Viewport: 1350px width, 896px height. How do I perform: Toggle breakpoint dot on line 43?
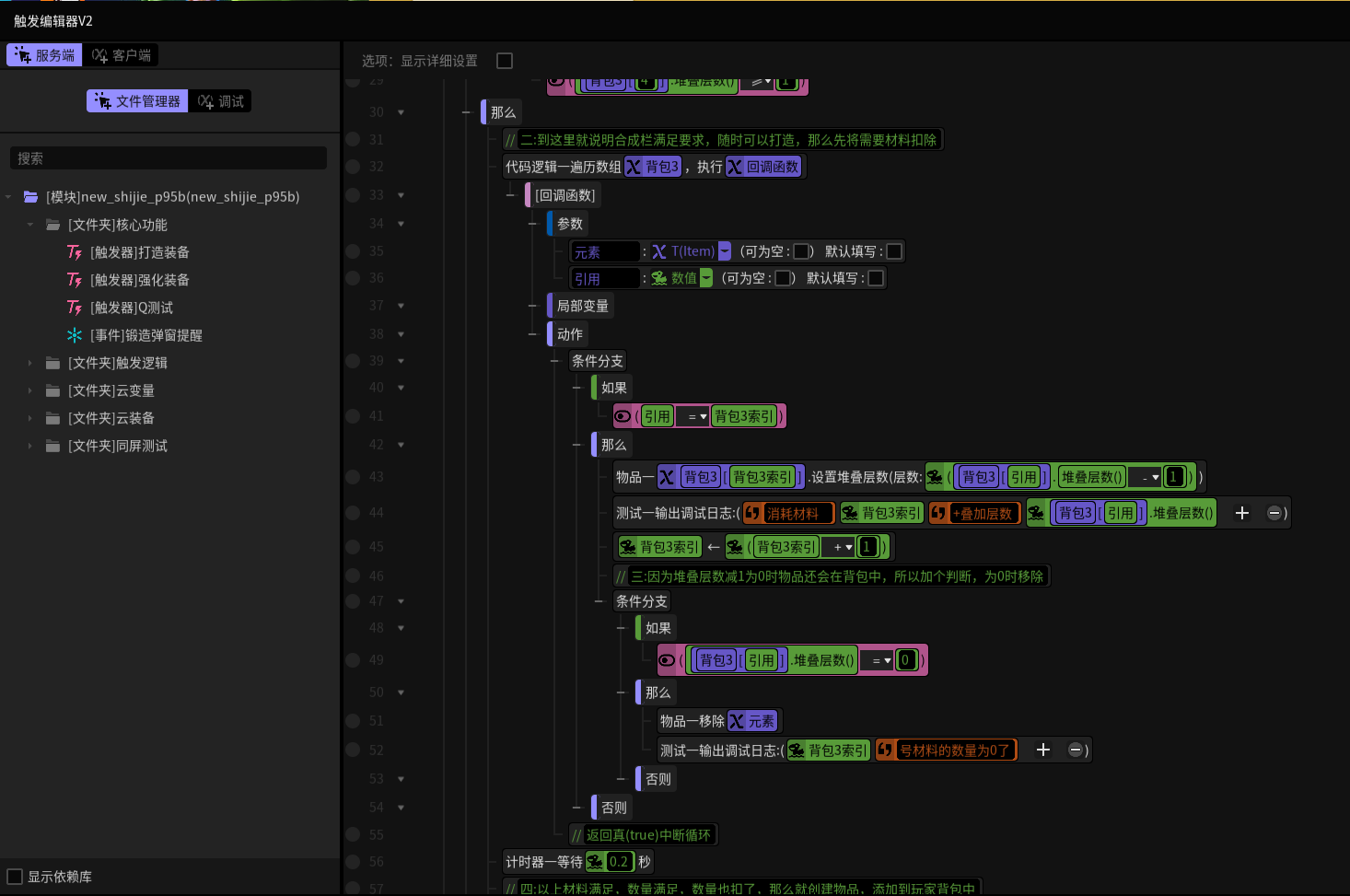353,477
